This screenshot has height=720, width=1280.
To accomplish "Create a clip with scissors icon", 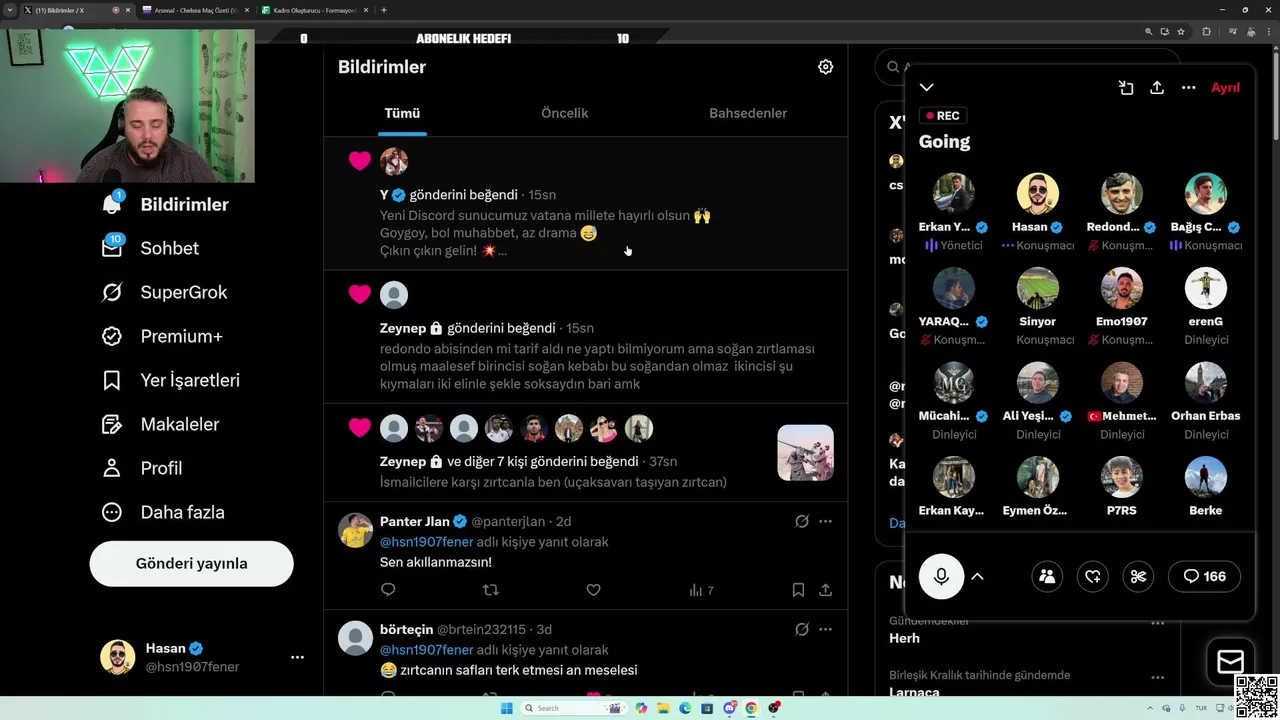I will (x=1138, y=576).
